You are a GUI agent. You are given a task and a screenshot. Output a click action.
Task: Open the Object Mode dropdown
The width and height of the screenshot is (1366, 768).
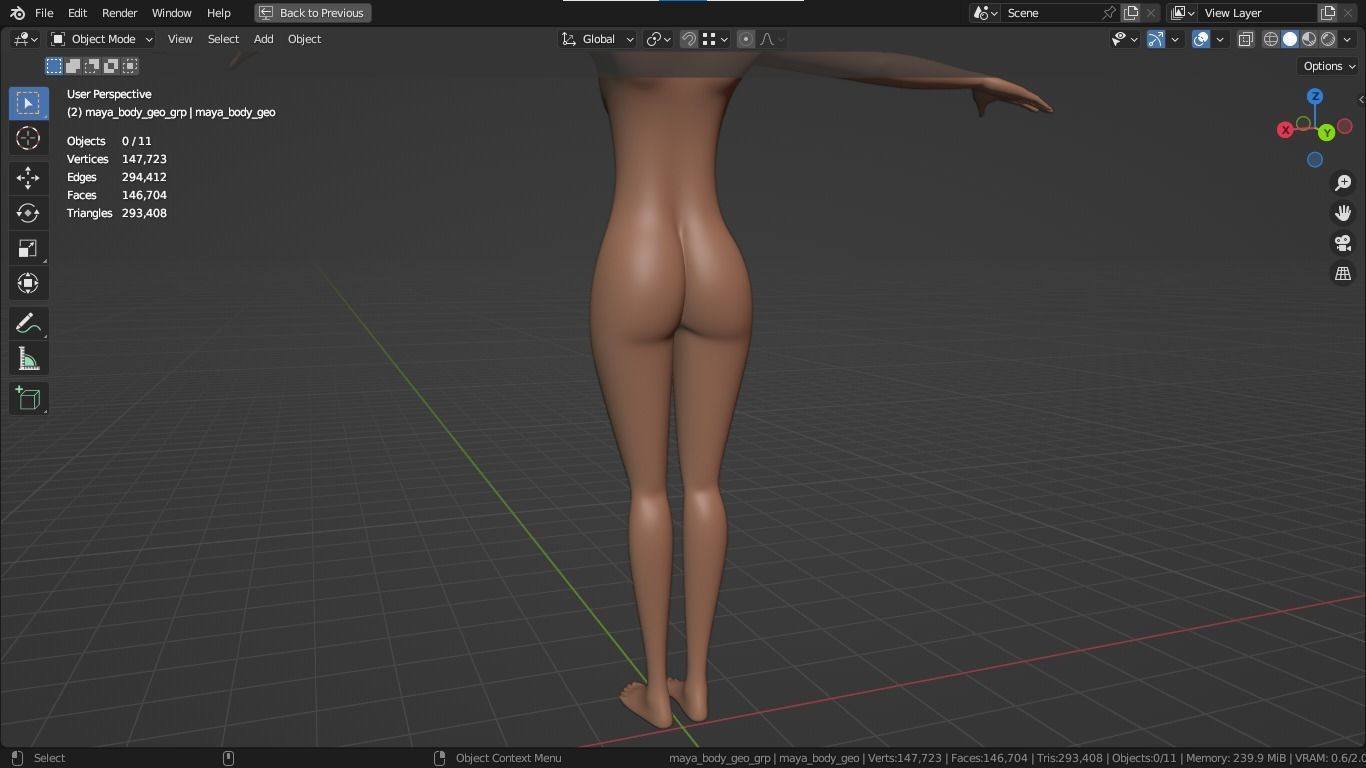pyautogui.click(x=101, y=39)
